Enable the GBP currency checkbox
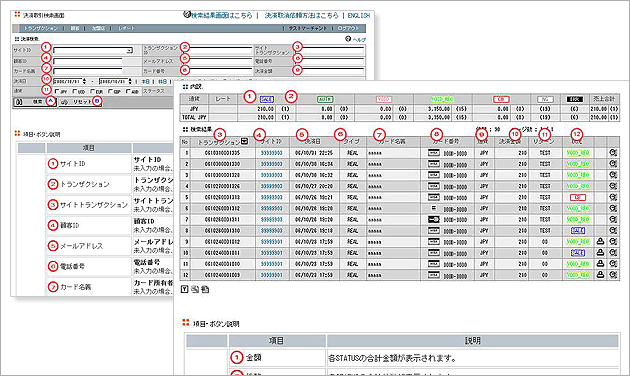This screenshot has height=376, width=630. coord(110,92)
